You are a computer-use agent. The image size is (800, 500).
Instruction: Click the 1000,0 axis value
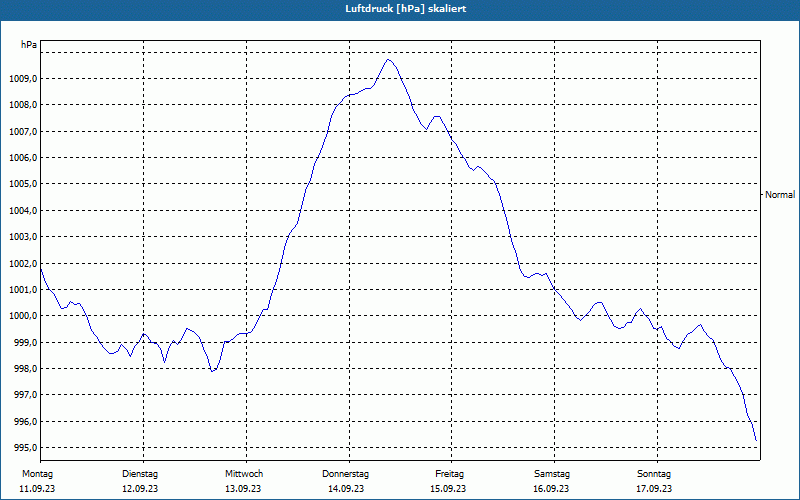coord(23,316)
